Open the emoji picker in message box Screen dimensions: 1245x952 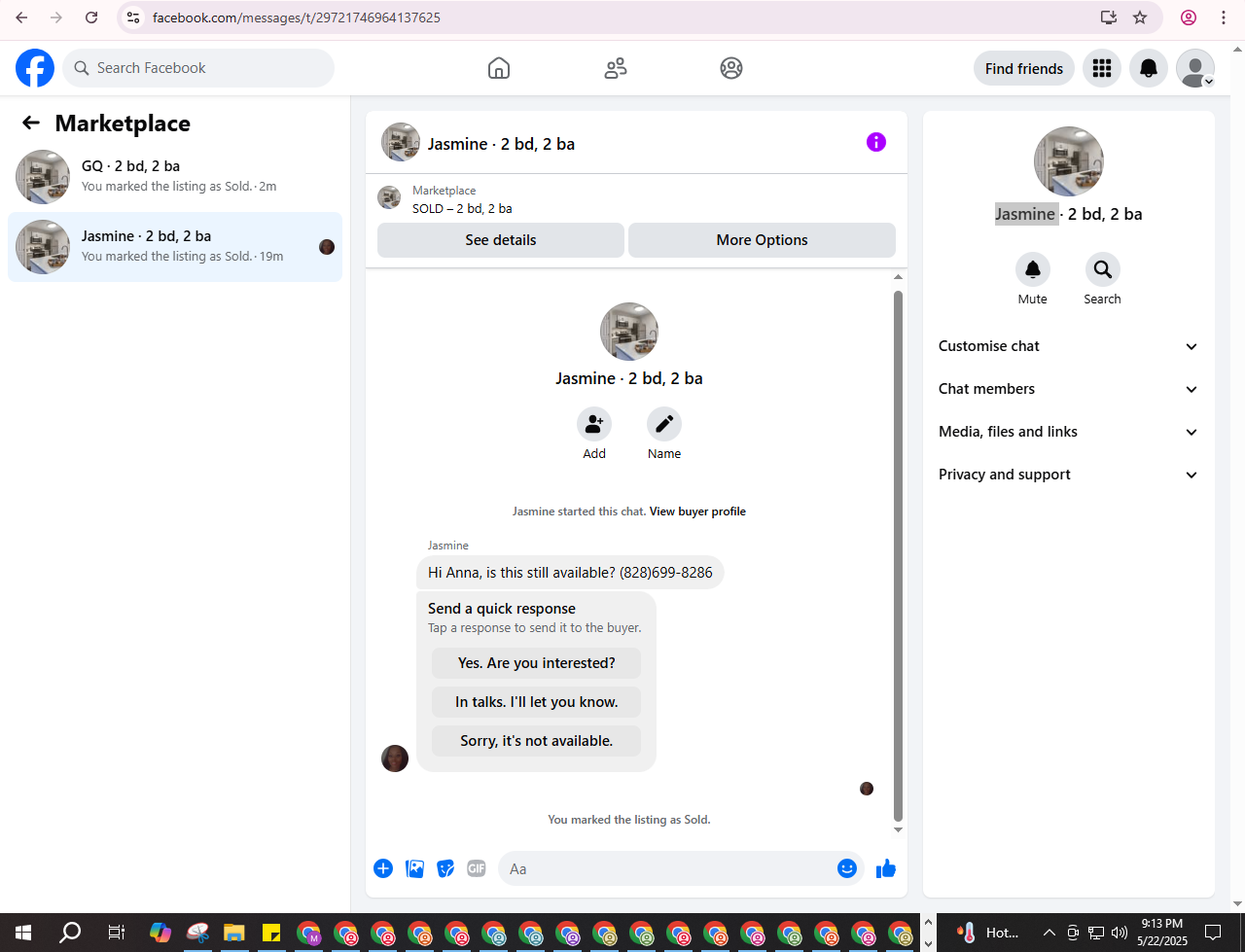tap(847, 868)
